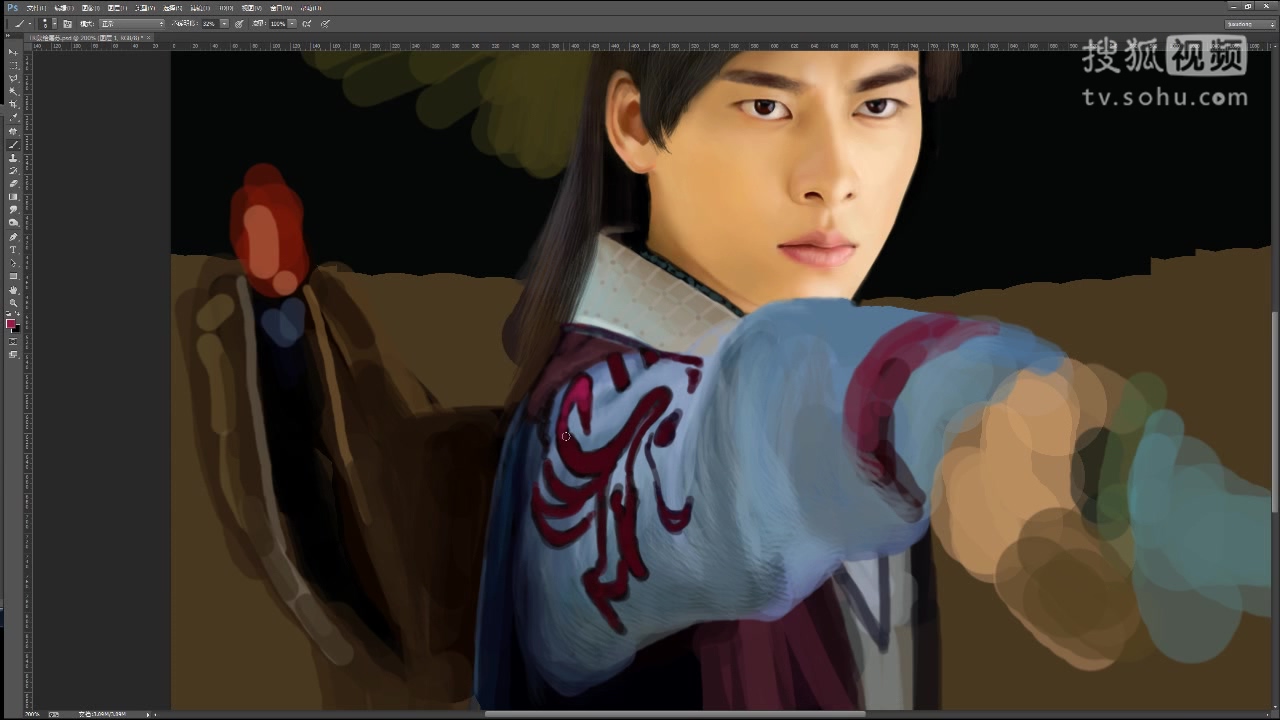
Task: Select the Lasso tool
Action: (13, 78)
